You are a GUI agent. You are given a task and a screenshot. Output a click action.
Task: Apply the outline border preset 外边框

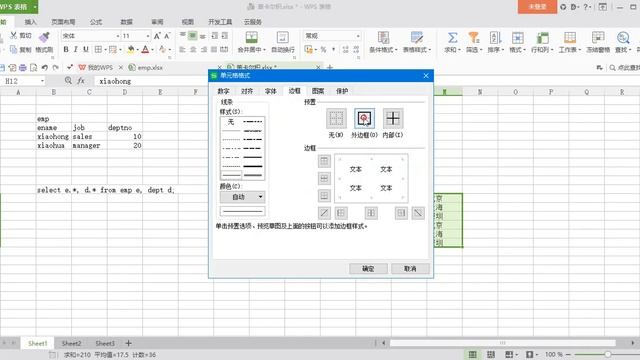point(364,118)
